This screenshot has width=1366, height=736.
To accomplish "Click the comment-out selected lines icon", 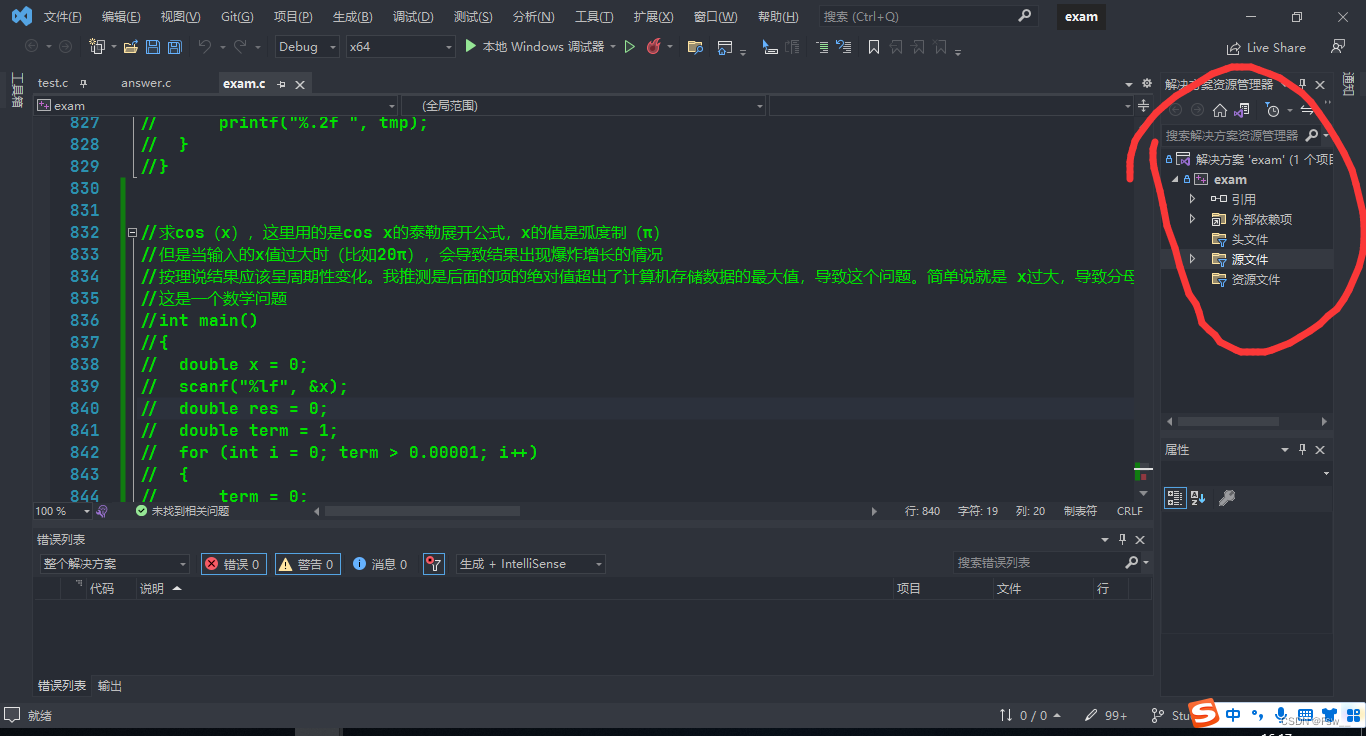I will click(821, 47).
